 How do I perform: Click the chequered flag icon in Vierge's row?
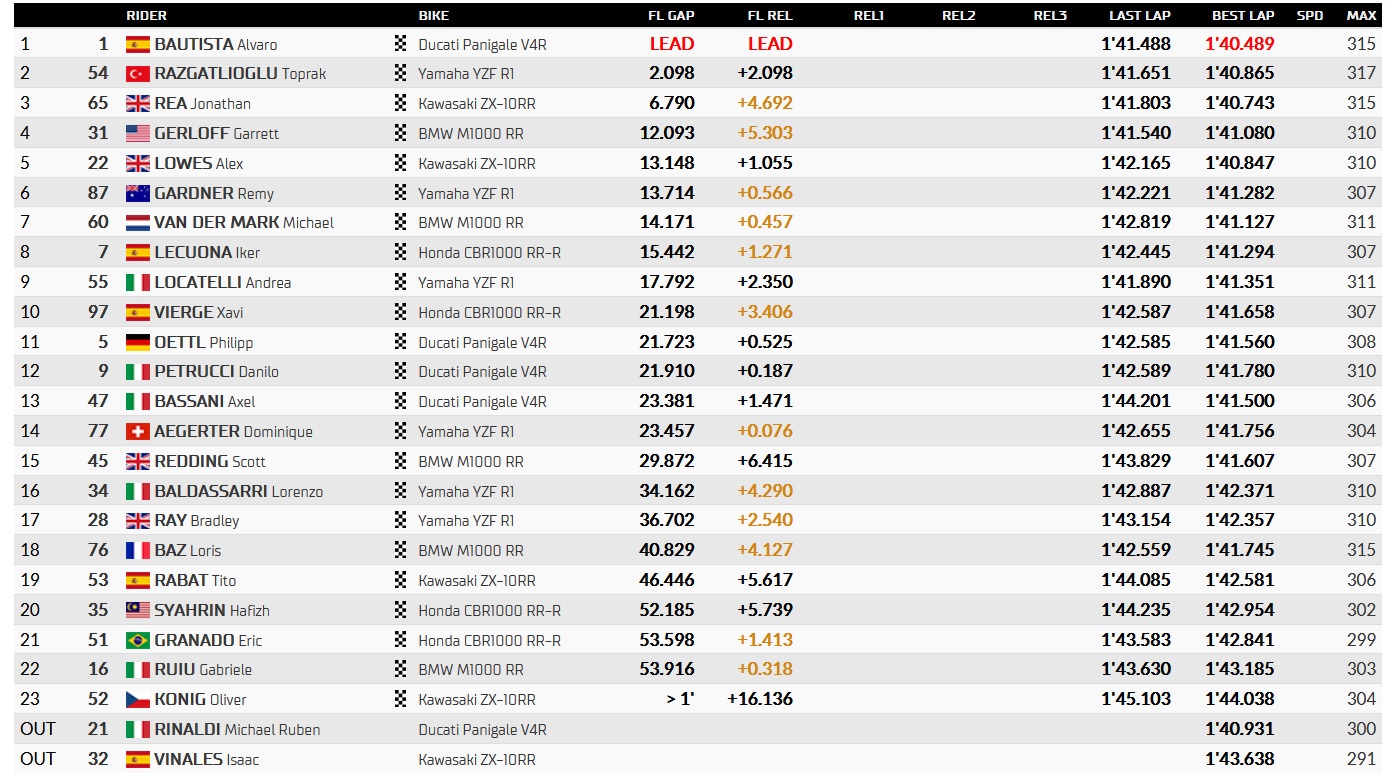[x=402, y=312]
